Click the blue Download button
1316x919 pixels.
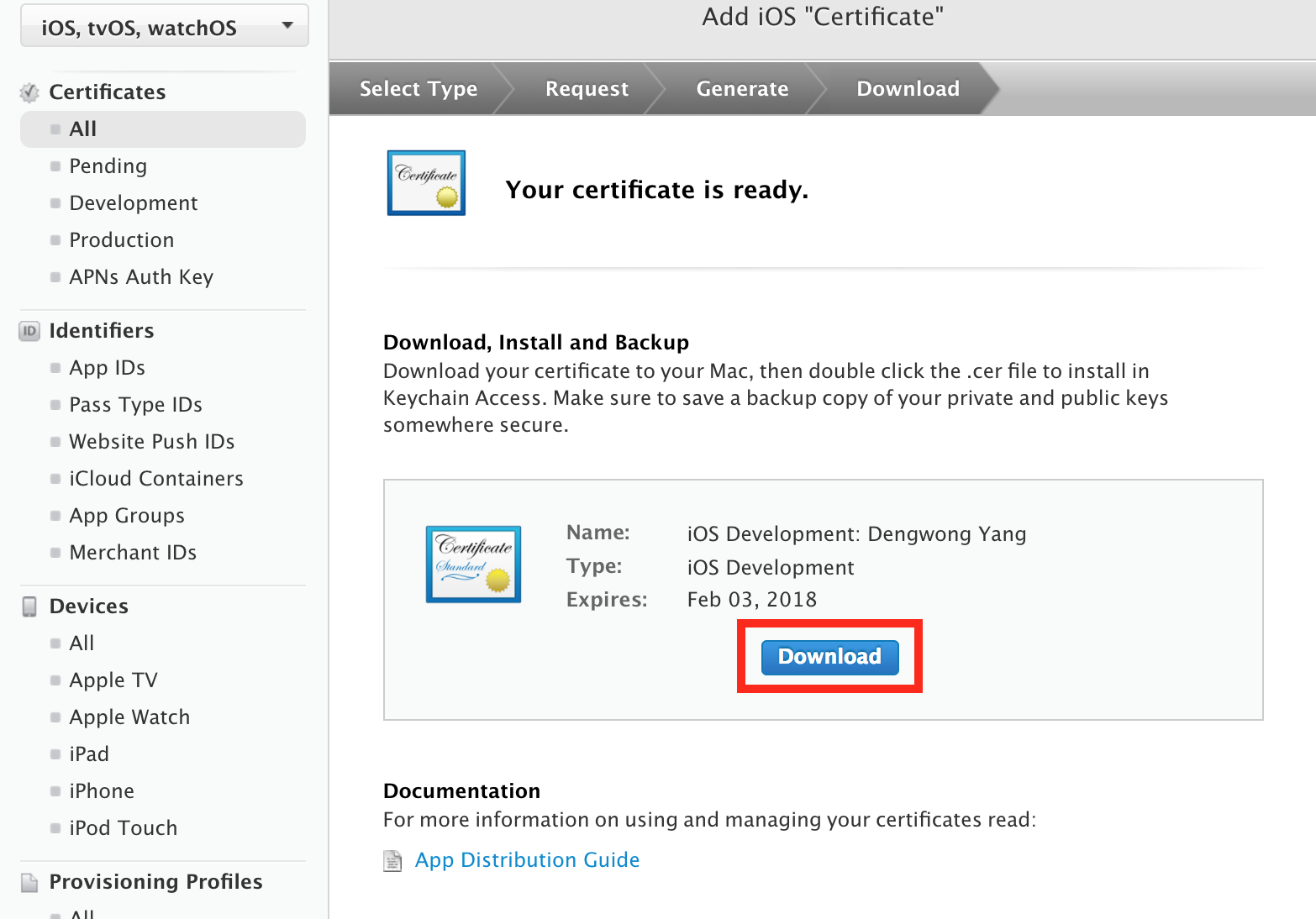[x=829, y=657]
